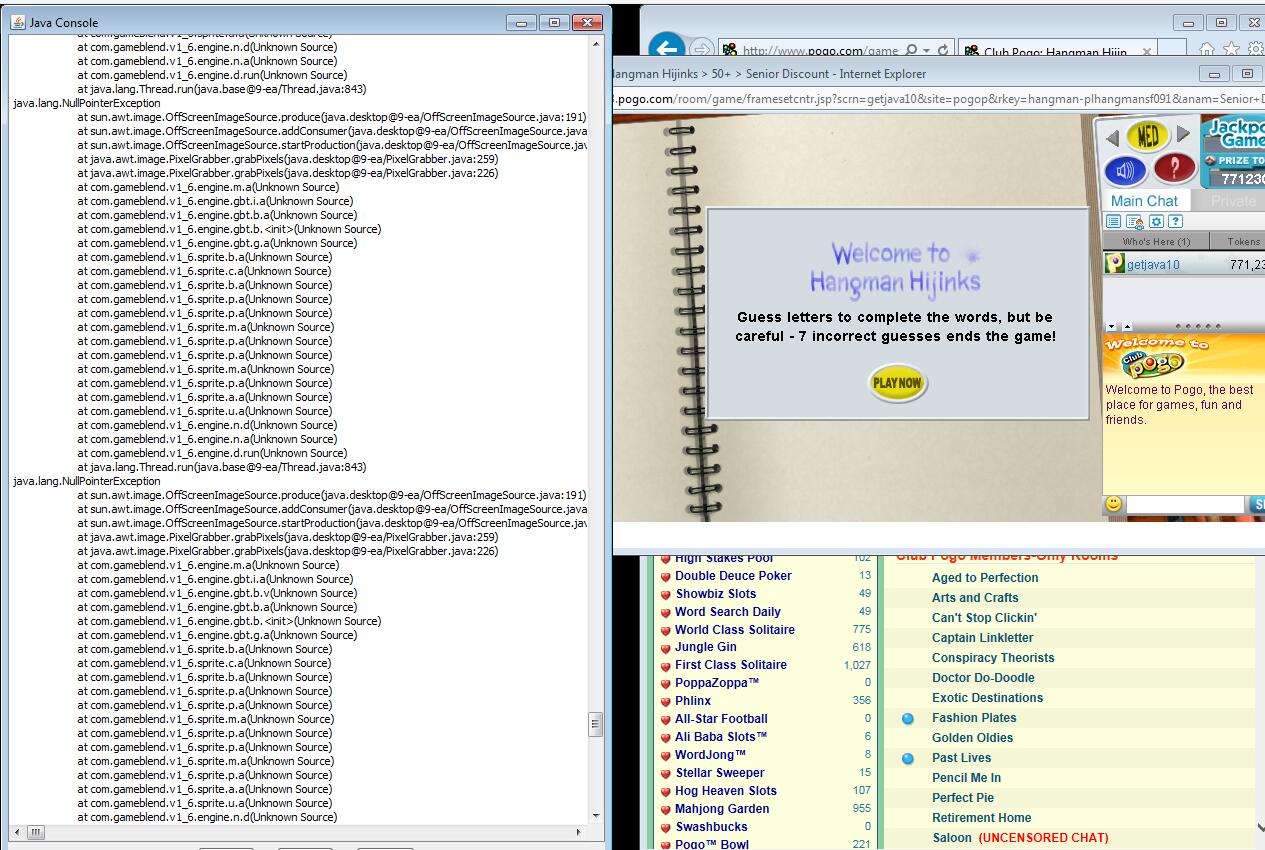Open the smiley emoticon picker
Screen dimensions: 1265x850
pos(1114,505)
